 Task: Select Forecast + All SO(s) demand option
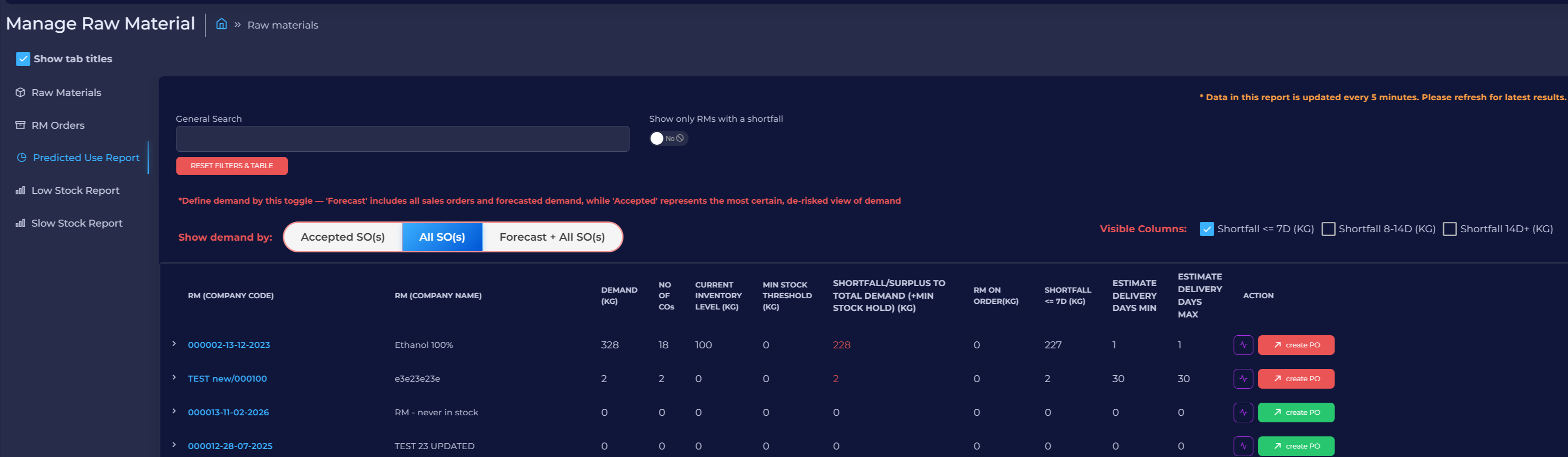552,237
